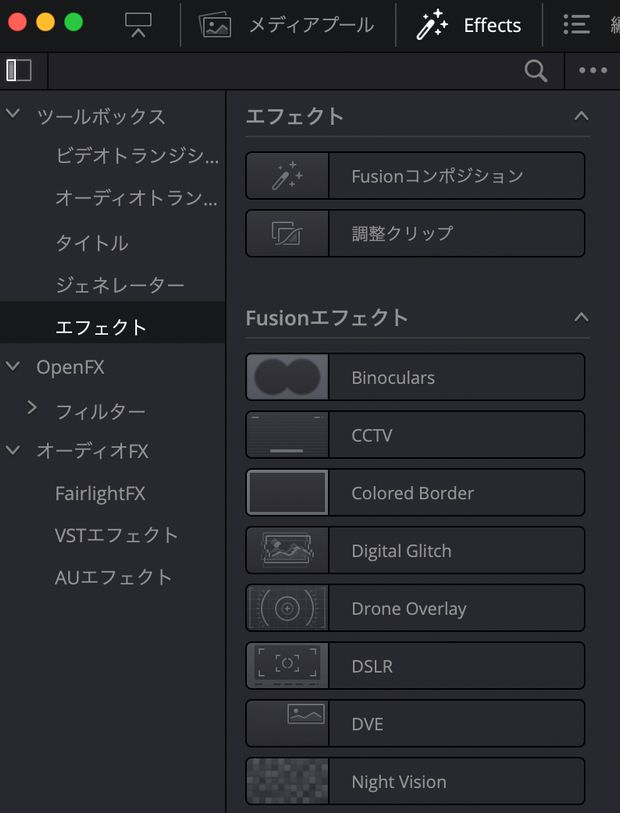Select the Binoculars effect thumbnail
The height and width of the screenshot is (813, 620).
(287, 377)
